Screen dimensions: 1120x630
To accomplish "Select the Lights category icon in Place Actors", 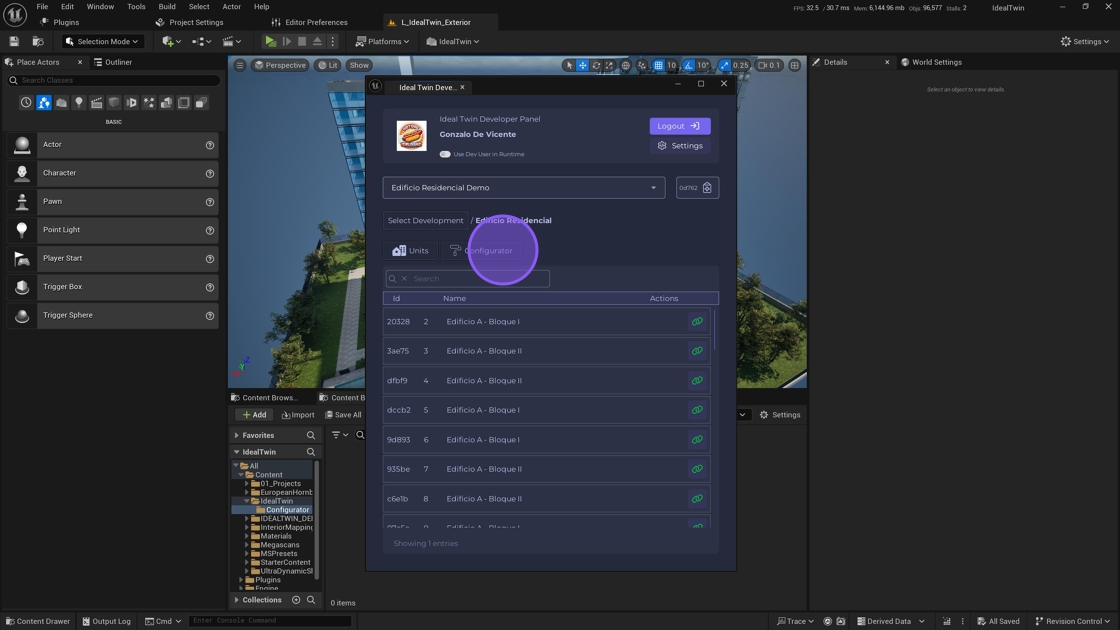I will [78, 103].
